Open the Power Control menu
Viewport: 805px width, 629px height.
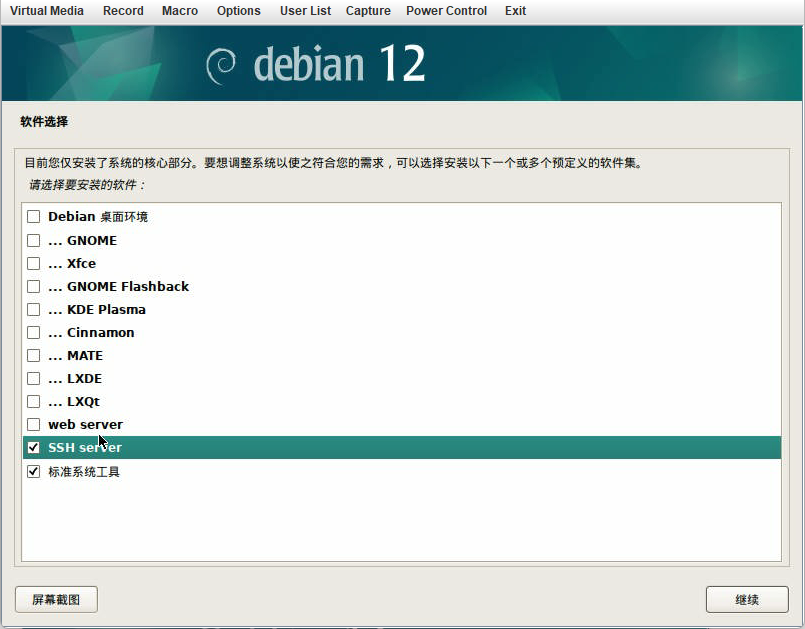[x=446, y=11]
